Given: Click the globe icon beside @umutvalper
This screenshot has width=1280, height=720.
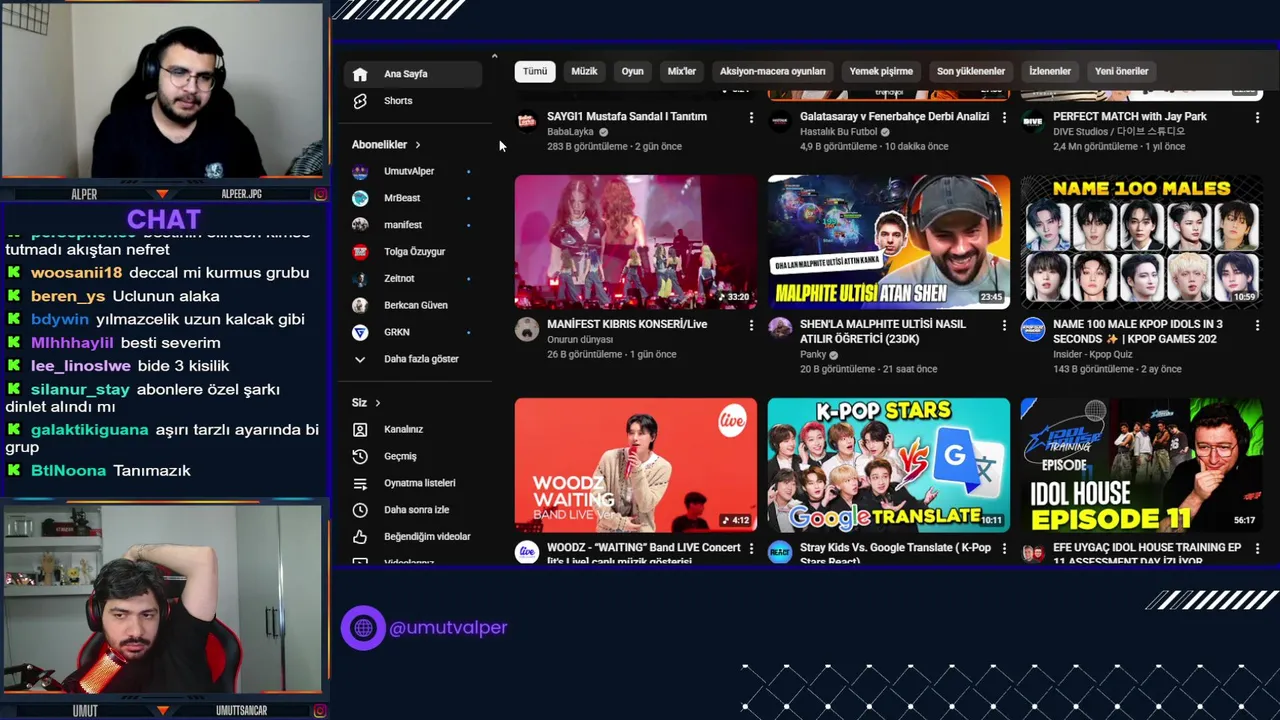Looking at the screenshot, I should tap(363, 628).
